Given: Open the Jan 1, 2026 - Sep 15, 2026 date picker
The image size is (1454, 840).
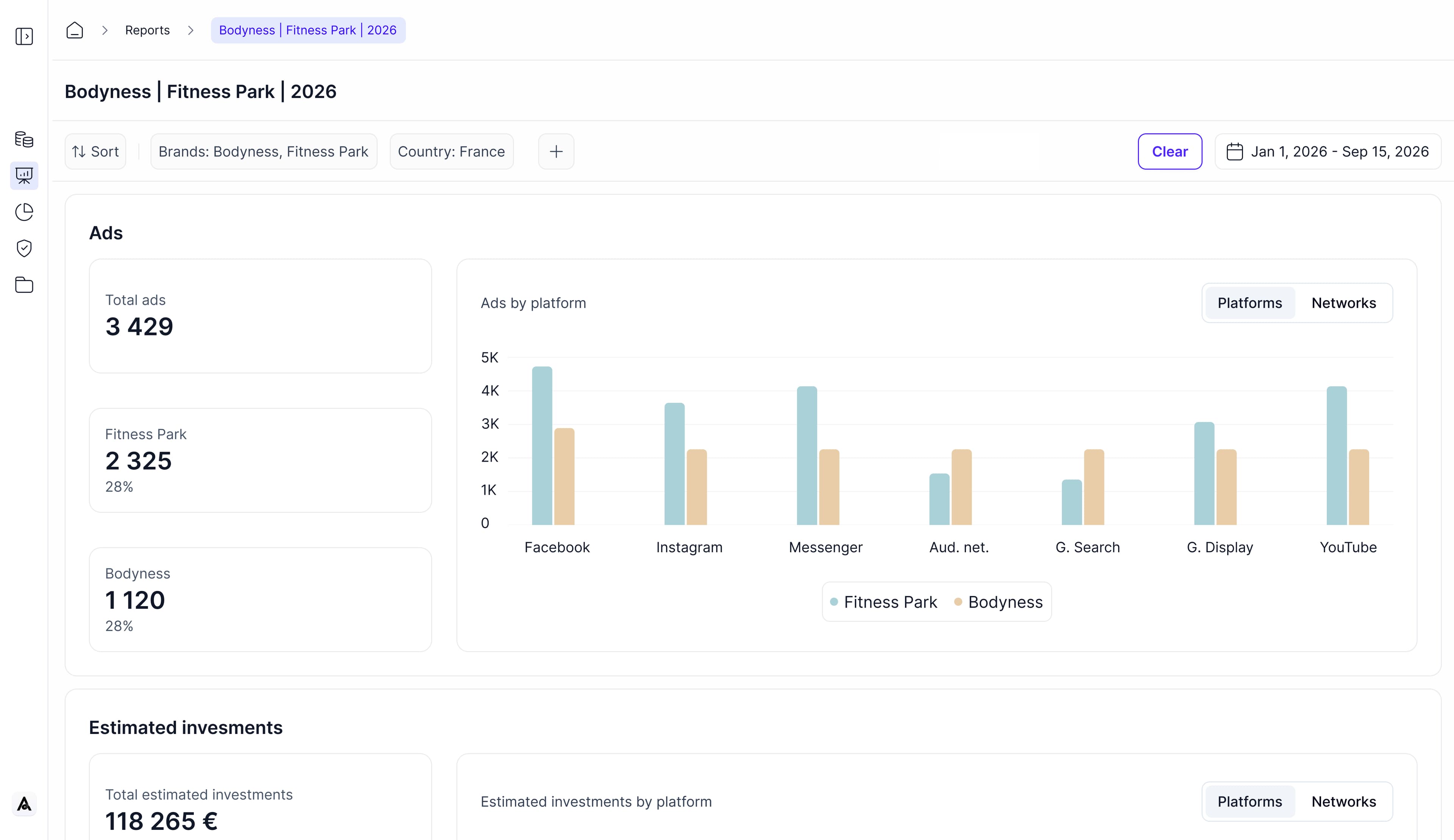Looking at the screenshot, I should [1328, 152].
